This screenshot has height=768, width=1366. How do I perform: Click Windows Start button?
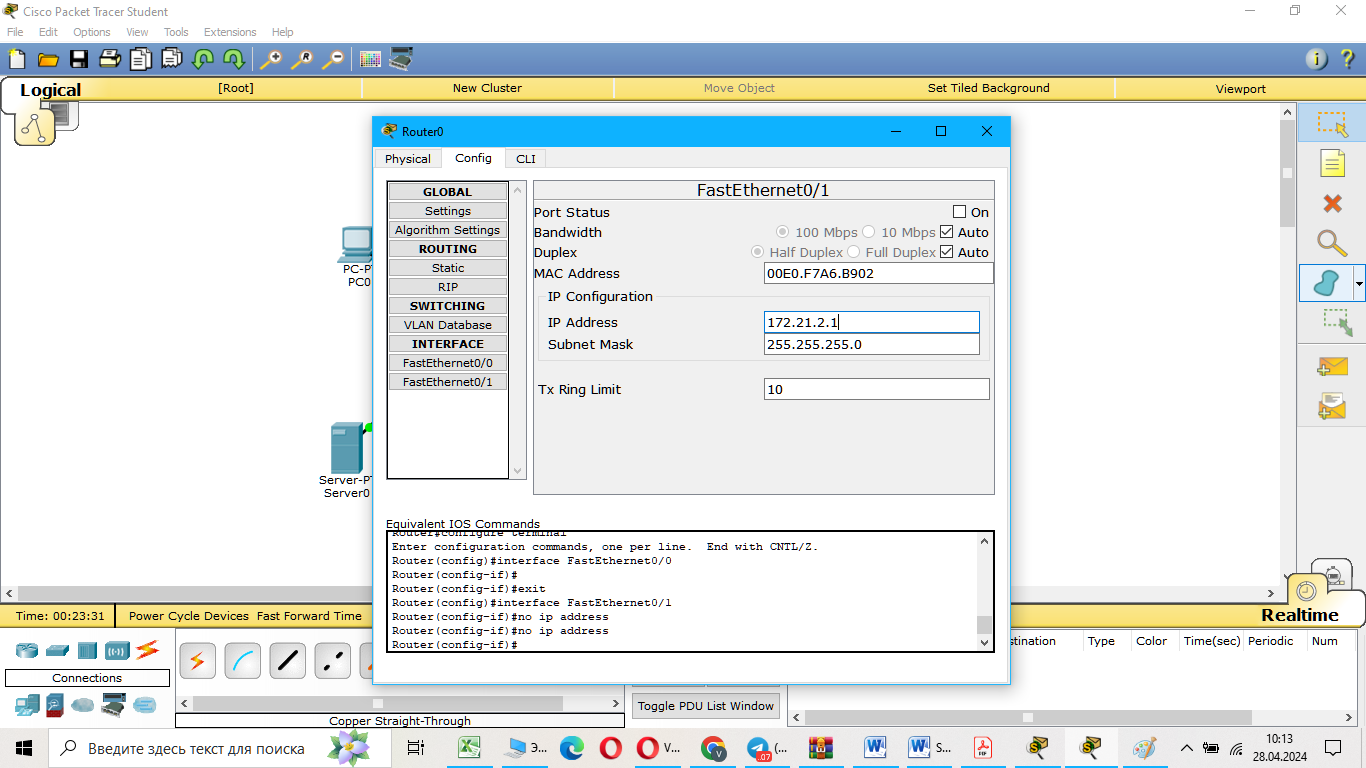point(23,748)
